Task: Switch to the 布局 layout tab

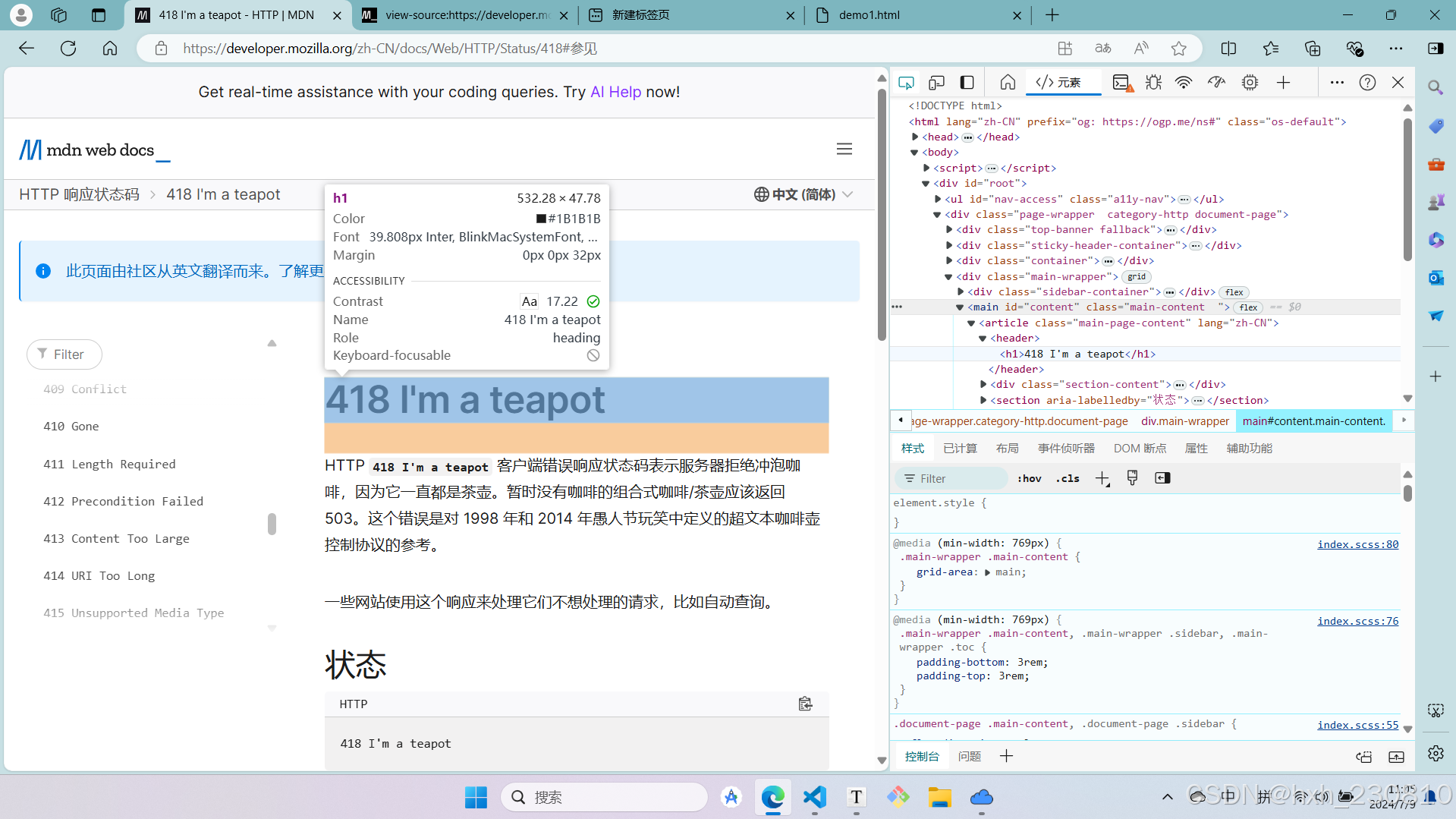Action: point(1007,449)
